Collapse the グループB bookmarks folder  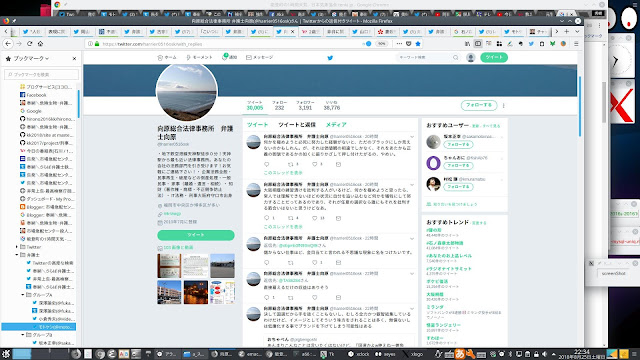[23, 335]
